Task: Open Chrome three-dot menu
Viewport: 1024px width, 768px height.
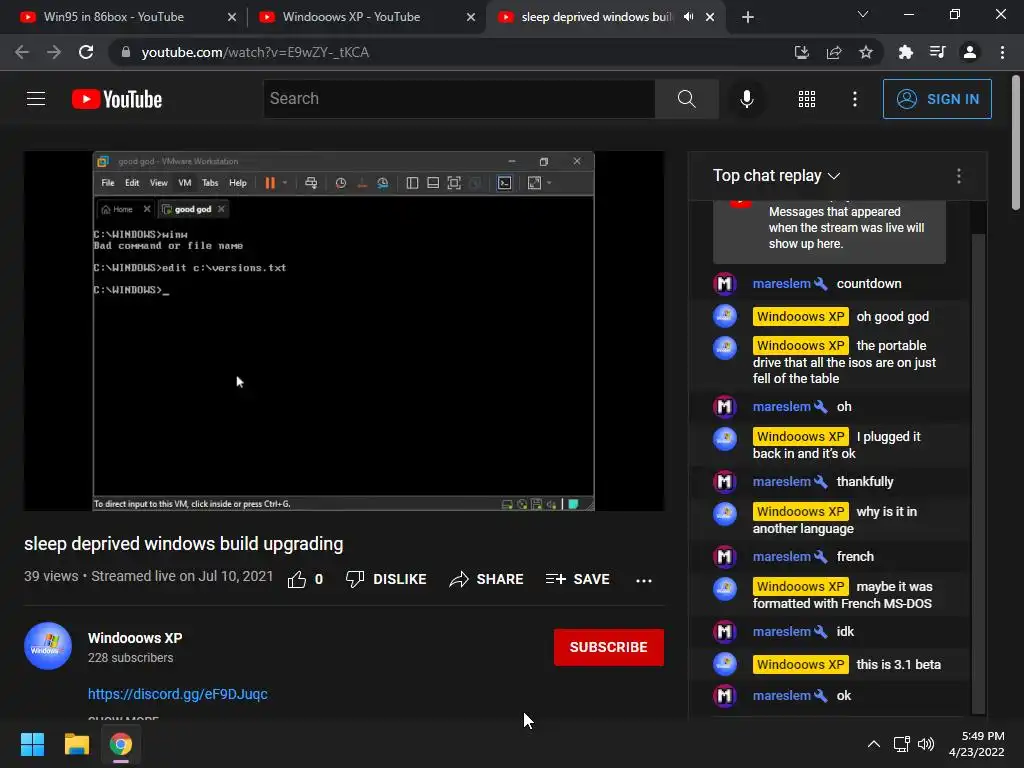Action: 1002,52
